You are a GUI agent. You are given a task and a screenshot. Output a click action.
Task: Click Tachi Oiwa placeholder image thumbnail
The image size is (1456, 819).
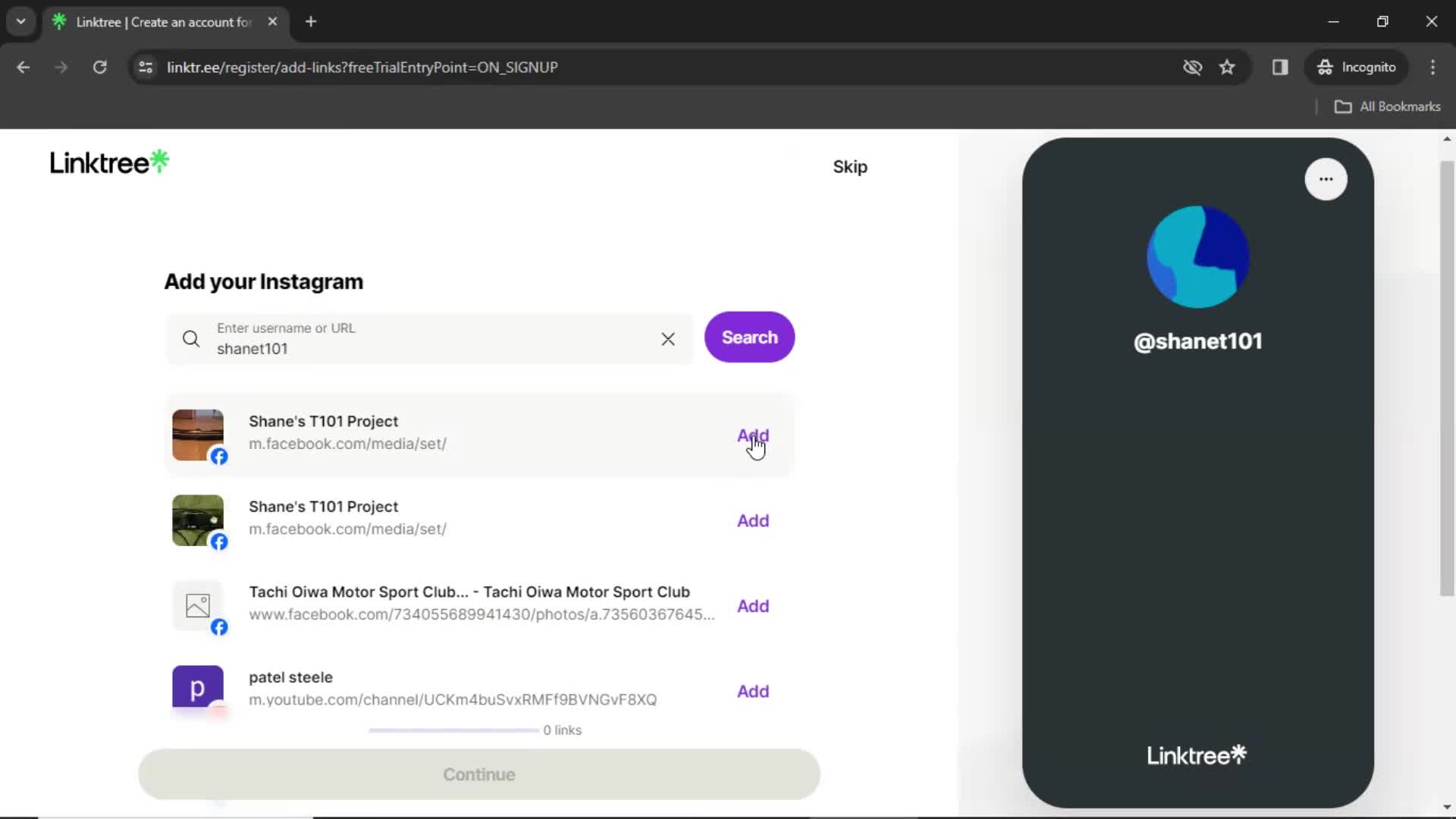click(198, 606)
